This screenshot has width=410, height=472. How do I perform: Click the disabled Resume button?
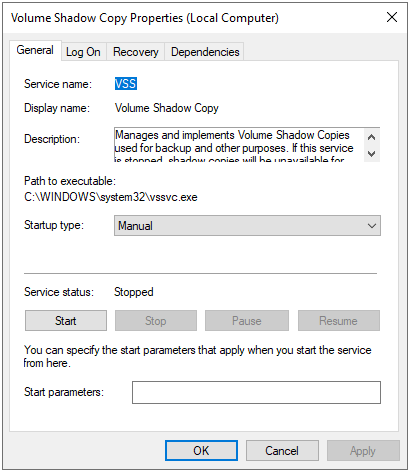pos(339,321)
